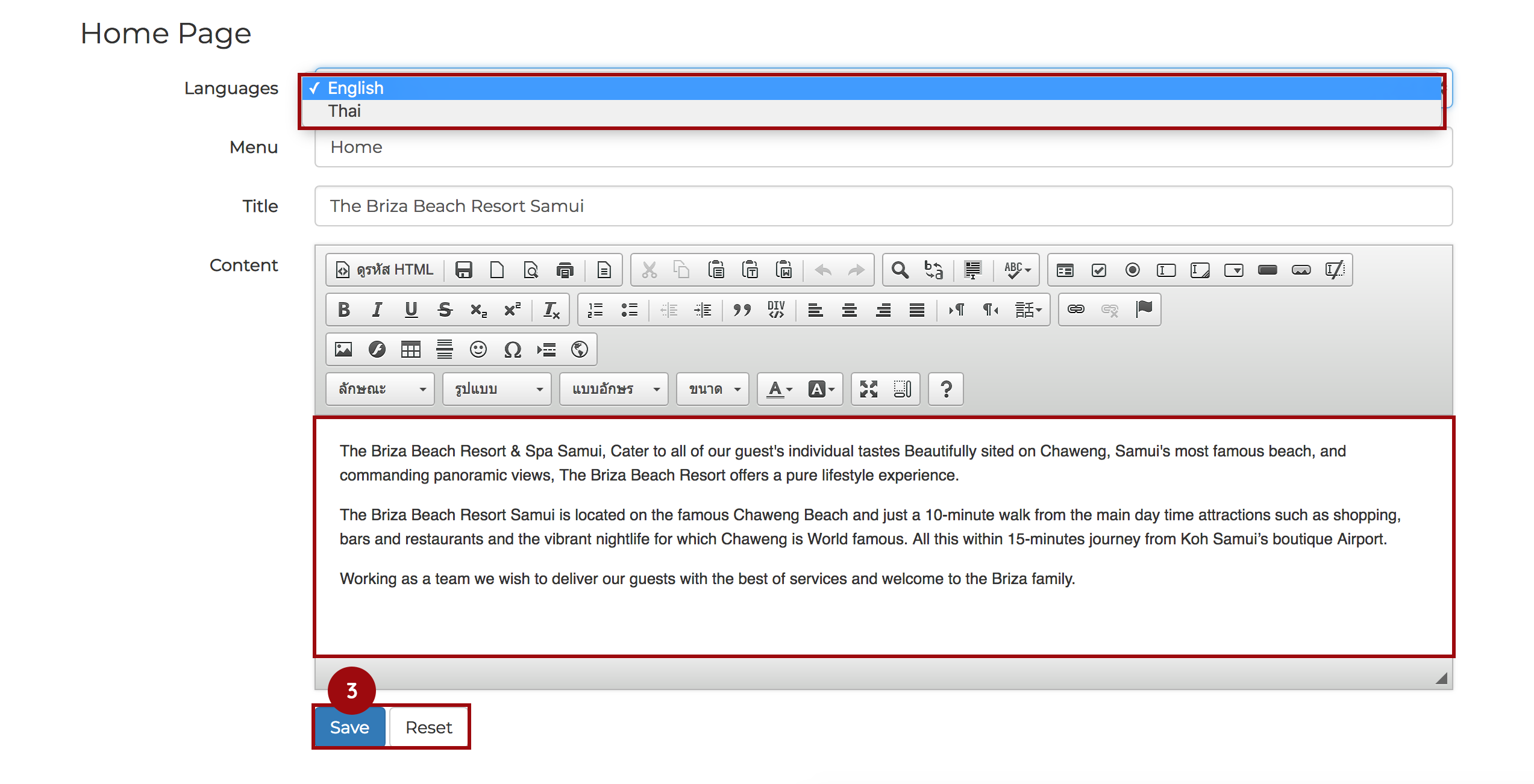The width and height of the screenshot is (1534, 784).
Task: Insert a horizontal line
Action: 445,349
